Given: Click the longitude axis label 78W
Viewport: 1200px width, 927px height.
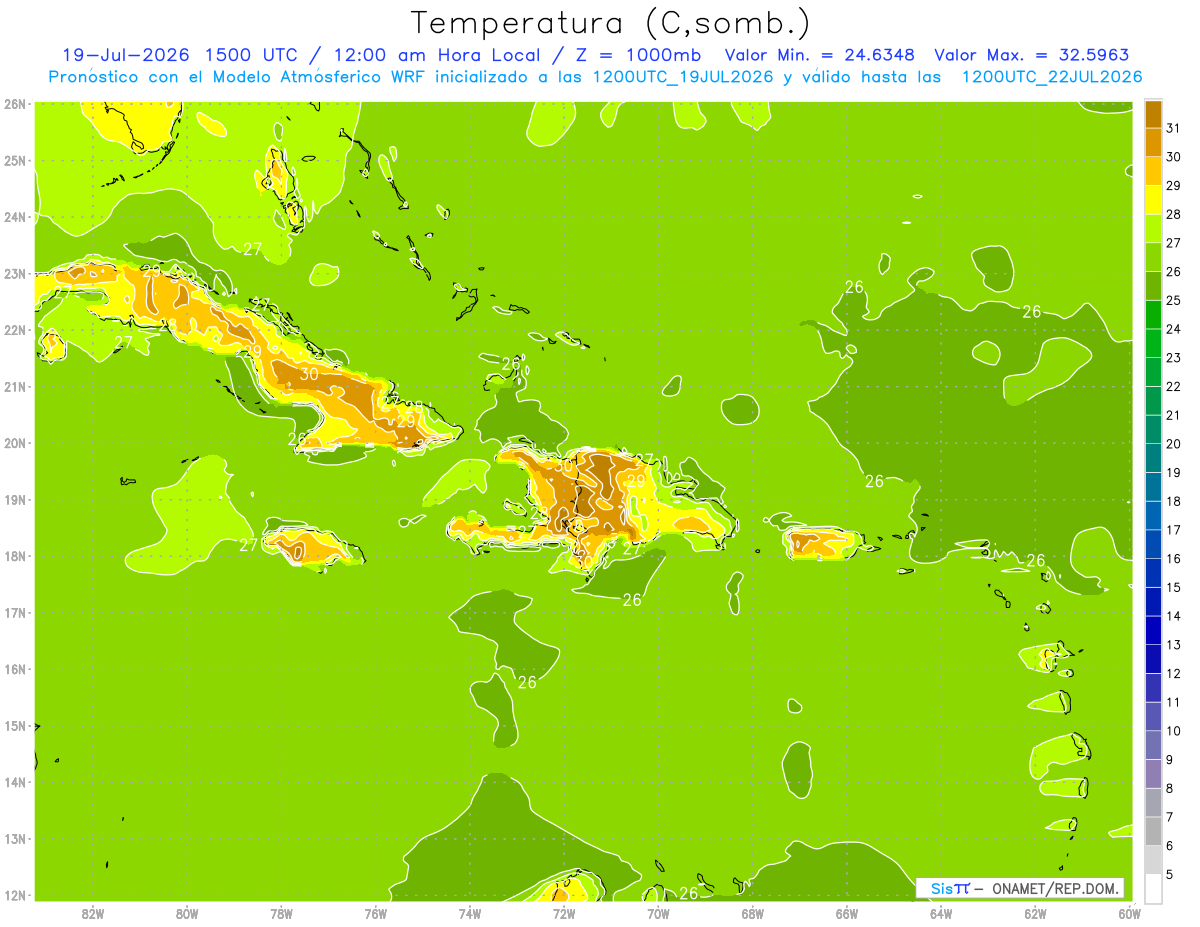Looking at the screenshot, I should click(281, 912).
